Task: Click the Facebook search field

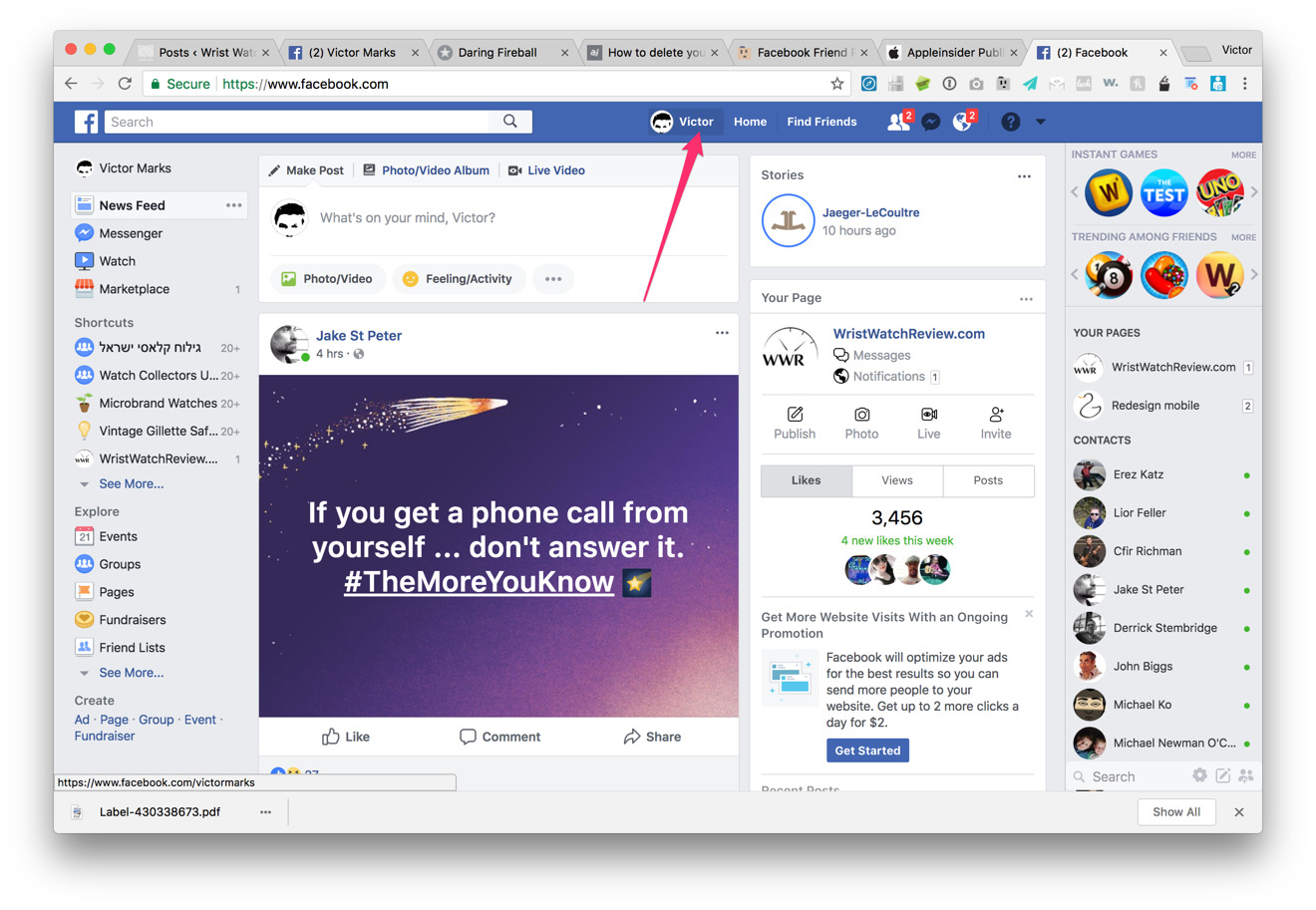Action: pos(297,122)
